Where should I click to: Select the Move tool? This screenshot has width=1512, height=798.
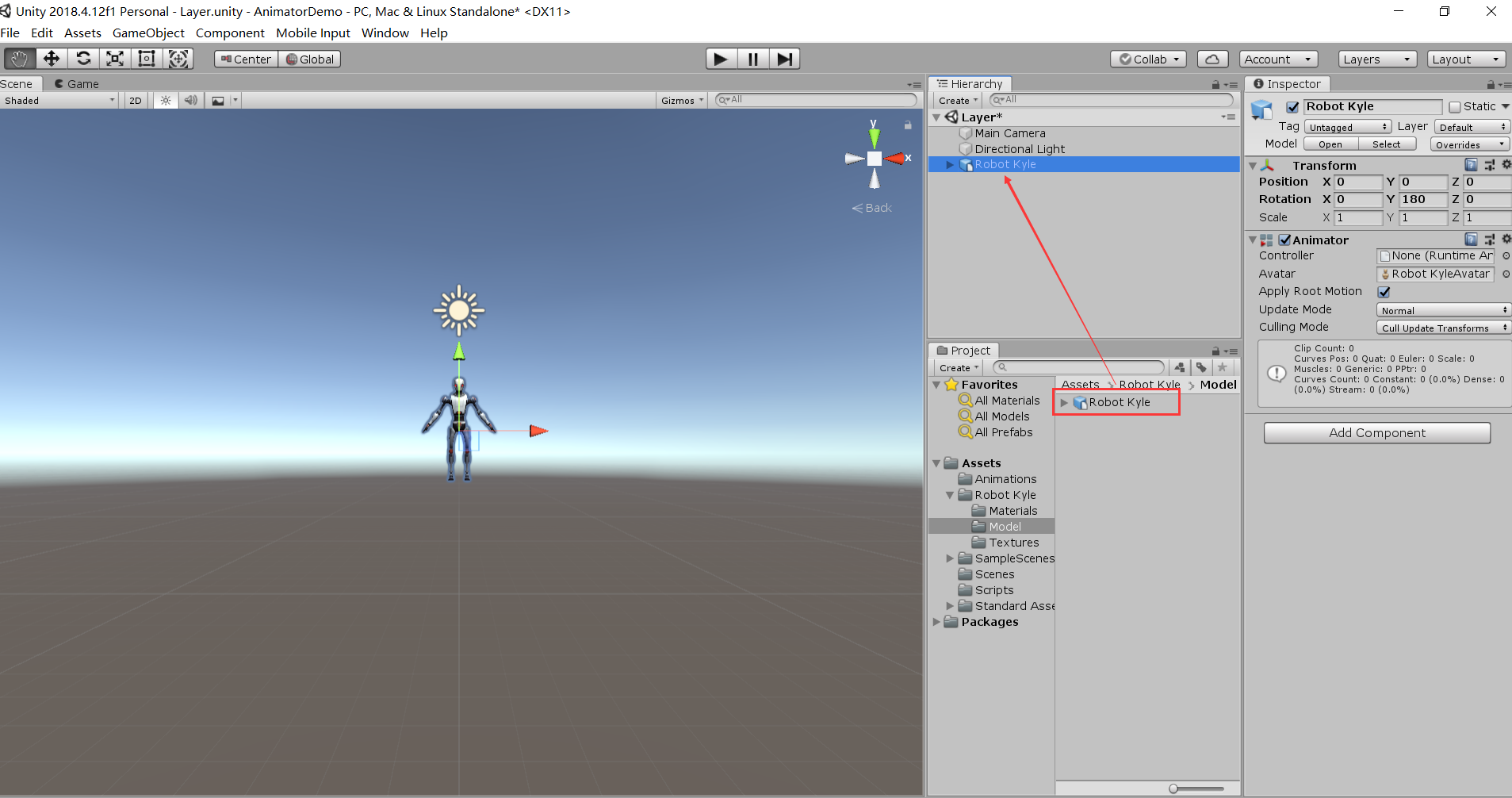(x=51, y=58)
